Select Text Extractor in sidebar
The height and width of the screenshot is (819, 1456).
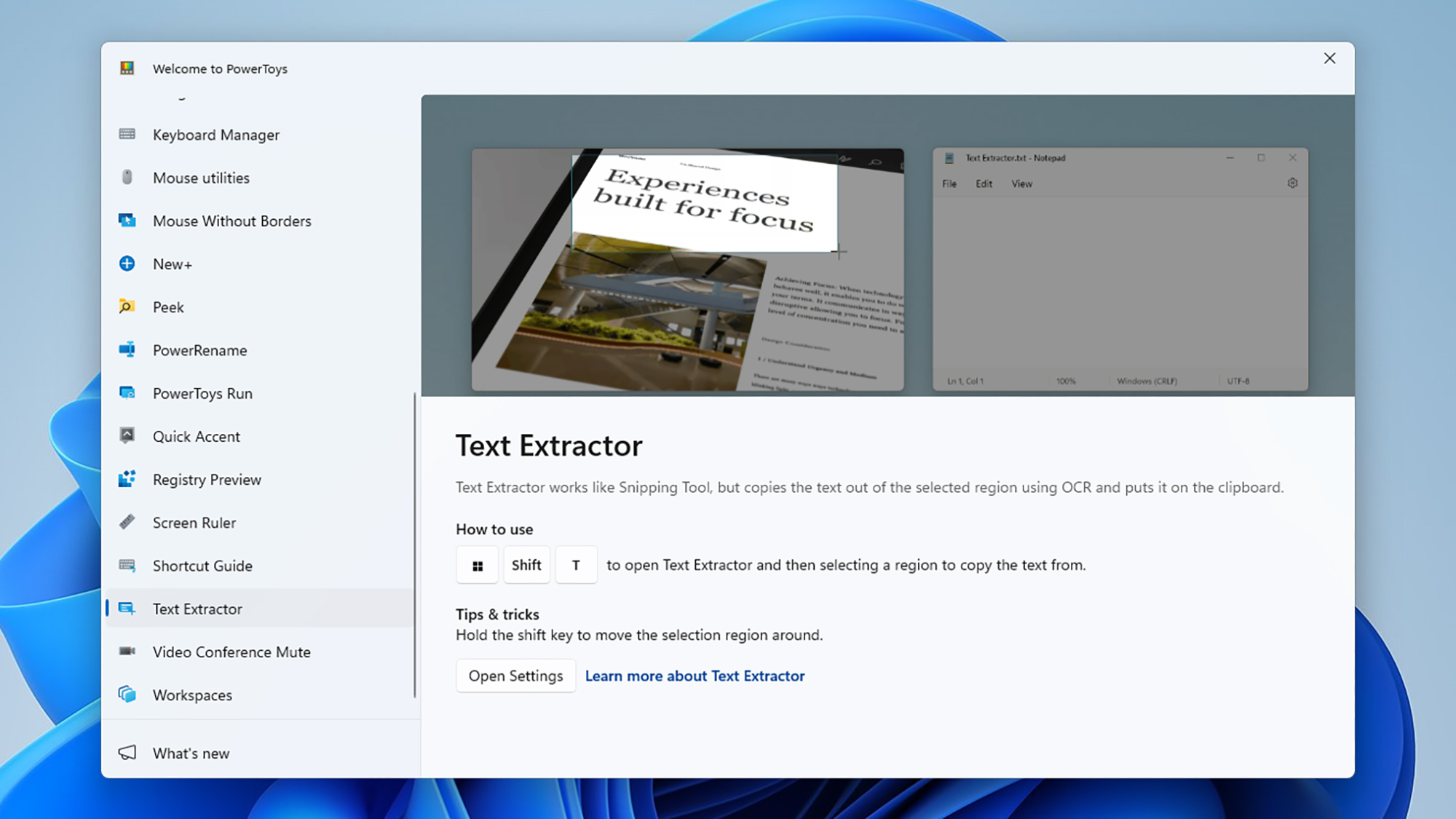click(197, 608)
